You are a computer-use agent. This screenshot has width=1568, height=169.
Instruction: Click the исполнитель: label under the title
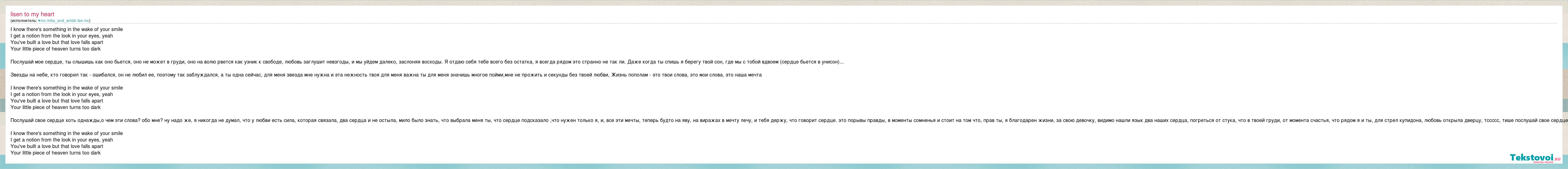click(x=24, y=21)
